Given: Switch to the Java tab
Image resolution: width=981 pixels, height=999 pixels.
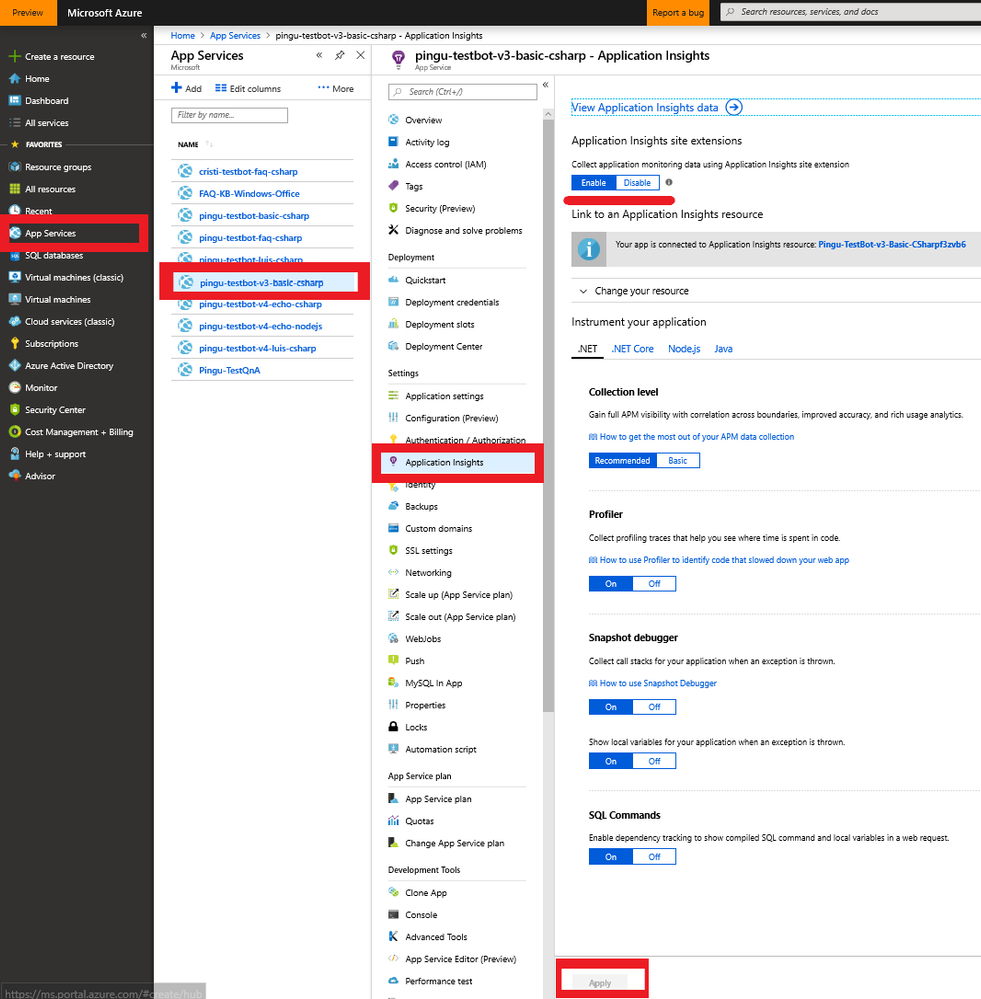Looking at the screenshot, I should 723,349.
